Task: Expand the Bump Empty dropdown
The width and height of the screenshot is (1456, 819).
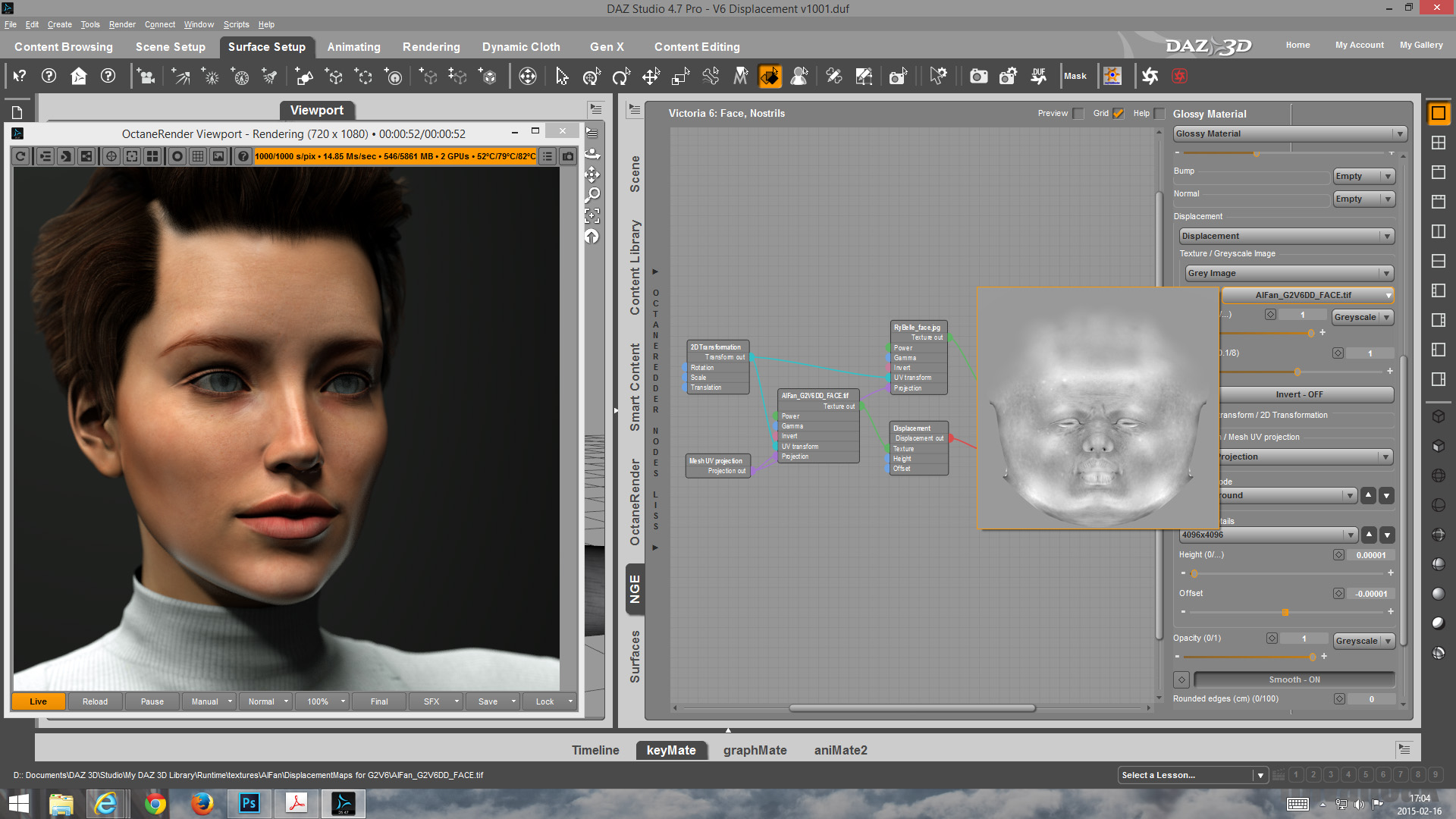Action: click(x=1363, y=176)
